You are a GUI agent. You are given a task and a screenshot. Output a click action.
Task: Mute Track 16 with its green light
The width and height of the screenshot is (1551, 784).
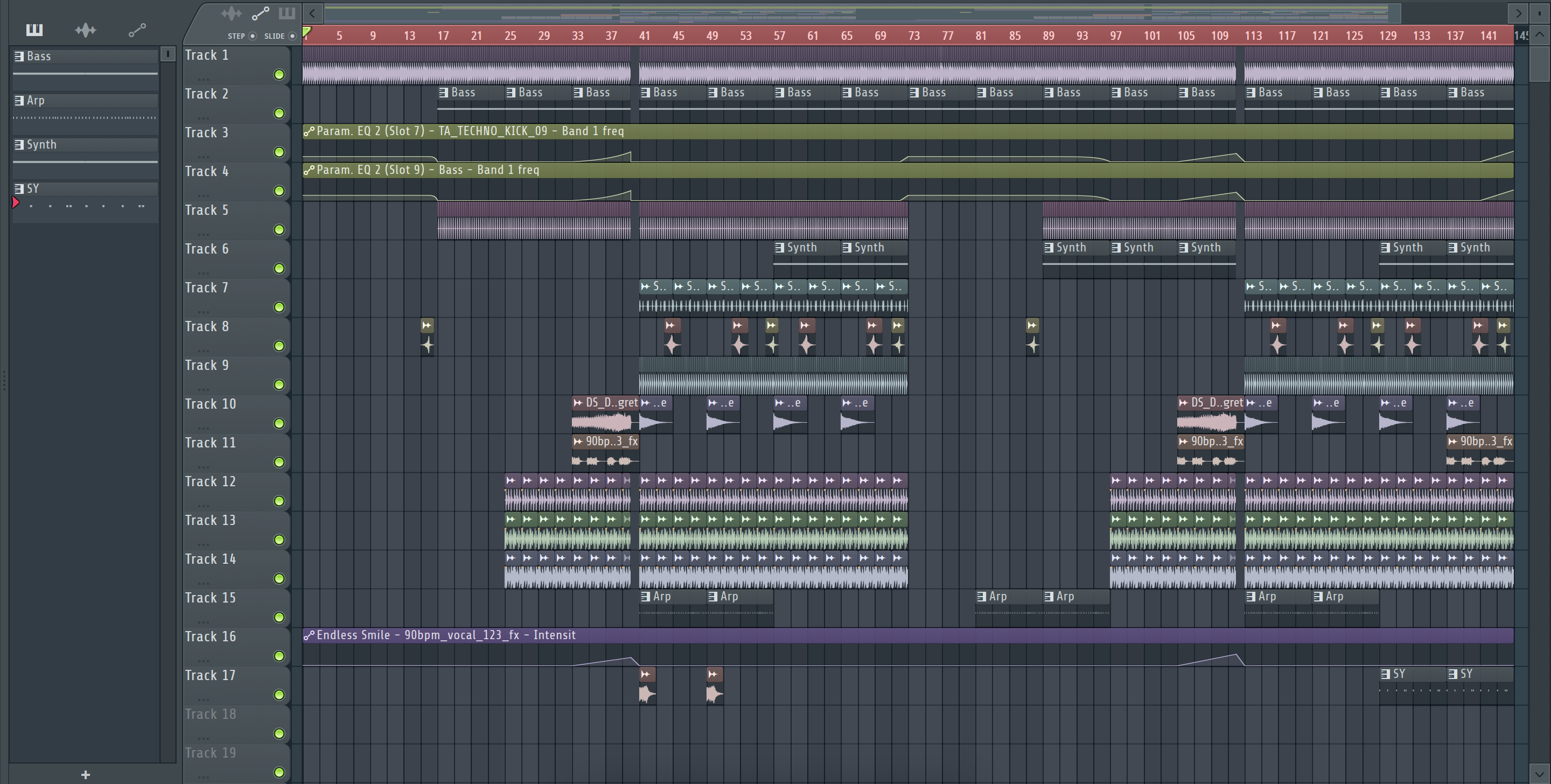(x=279, y=656)
